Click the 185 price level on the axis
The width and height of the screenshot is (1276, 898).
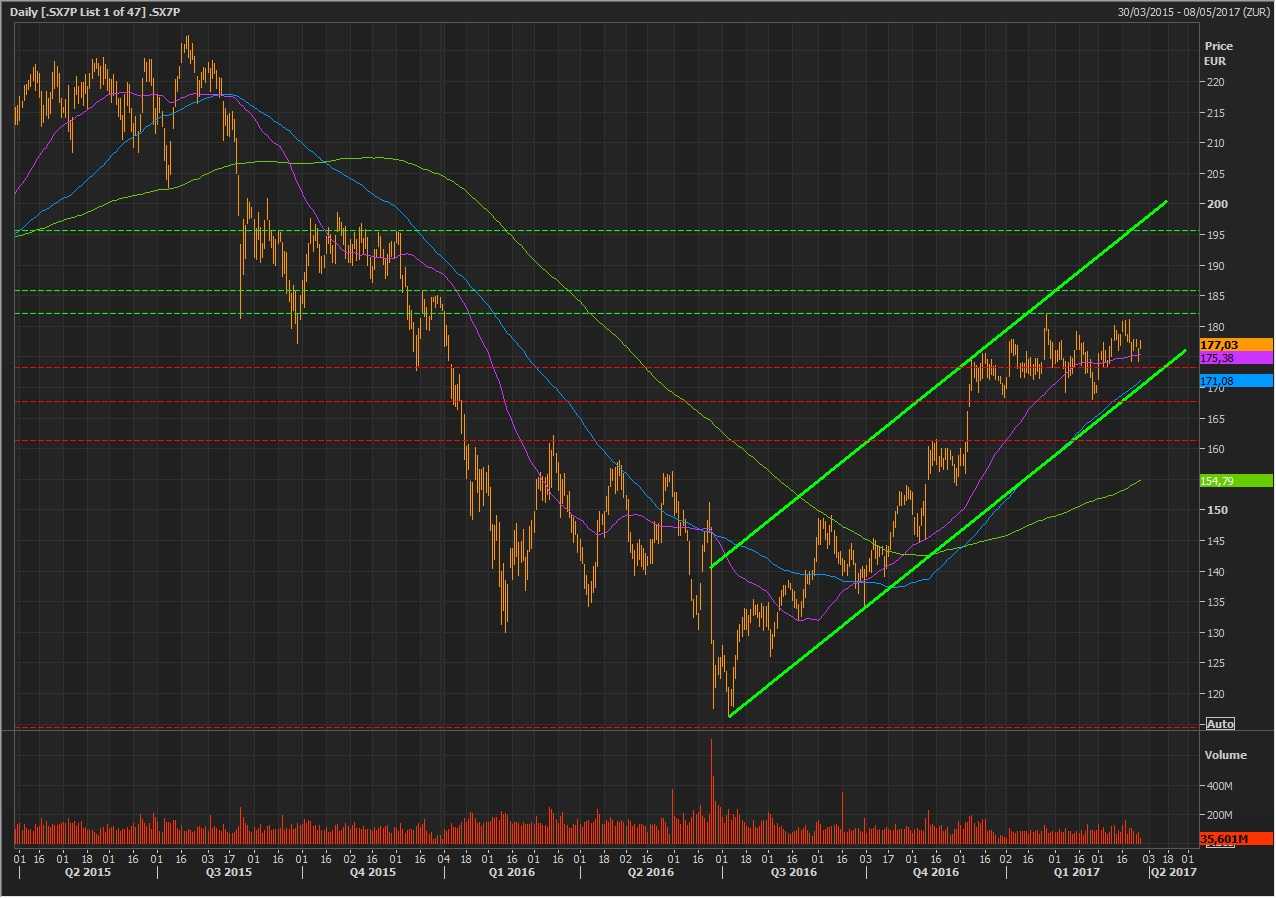(x=1214, y=296)
